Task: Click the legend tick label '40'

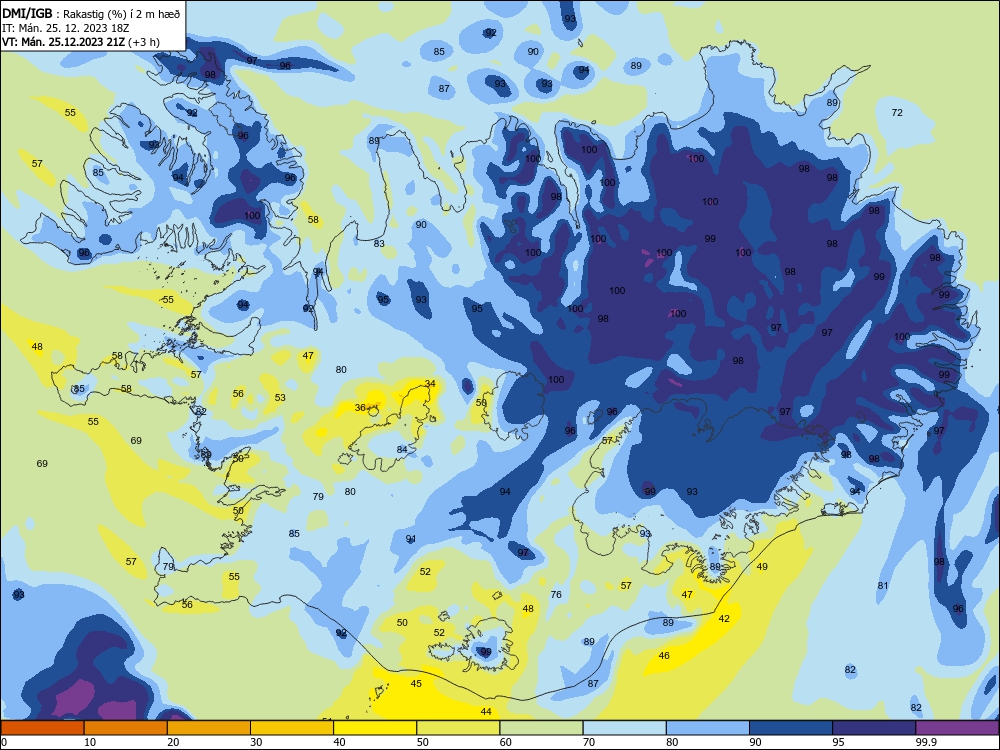Action: pyautogui.click(x=340, y=742)
